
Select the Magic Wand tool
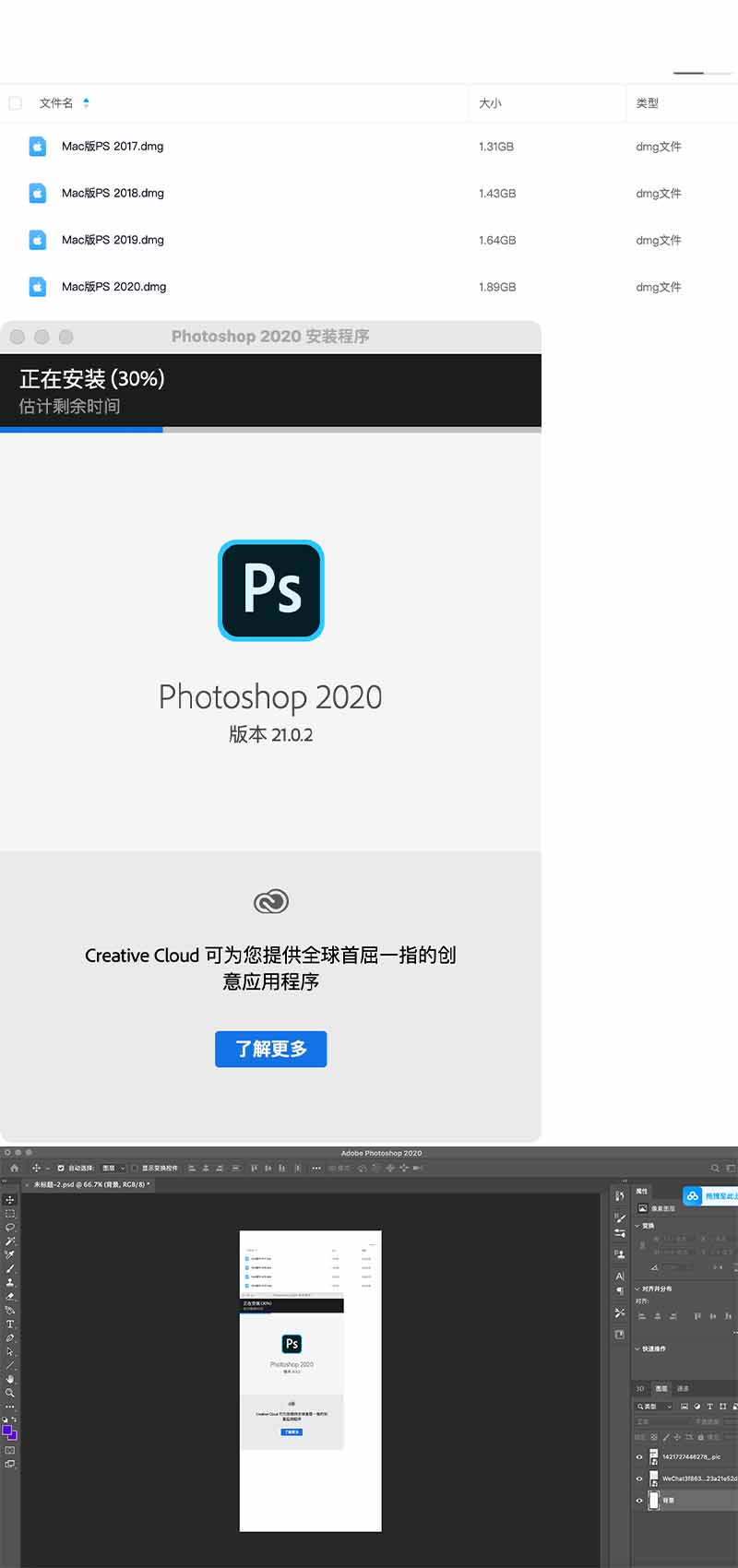click(x=9, y=1241)
